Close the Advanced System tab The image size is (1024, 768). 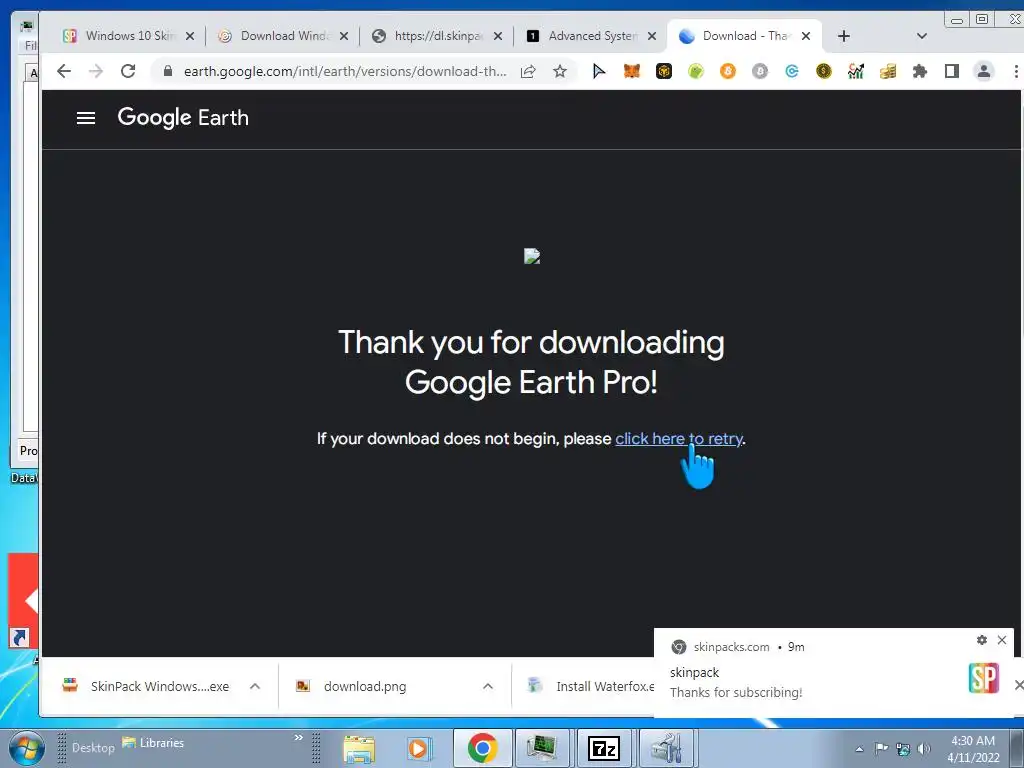coord(652,36)
